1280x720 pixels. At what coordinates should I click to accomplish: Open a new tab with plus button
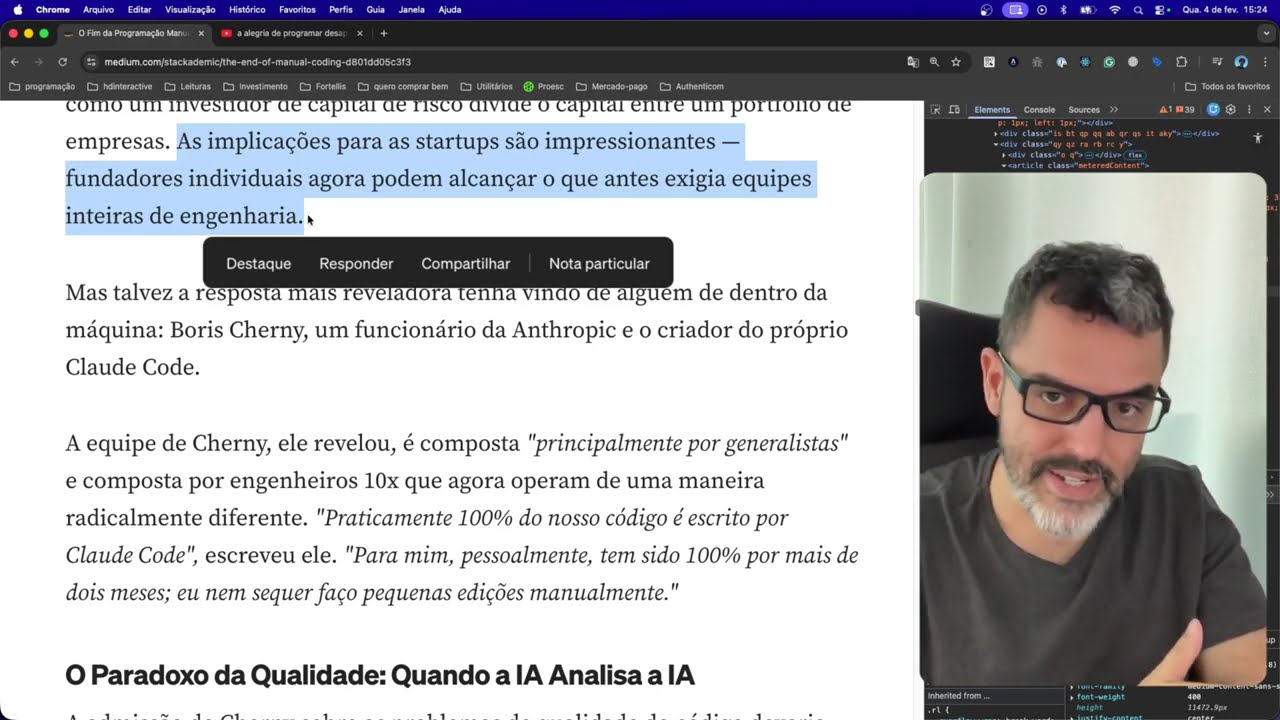pos(383,33)
